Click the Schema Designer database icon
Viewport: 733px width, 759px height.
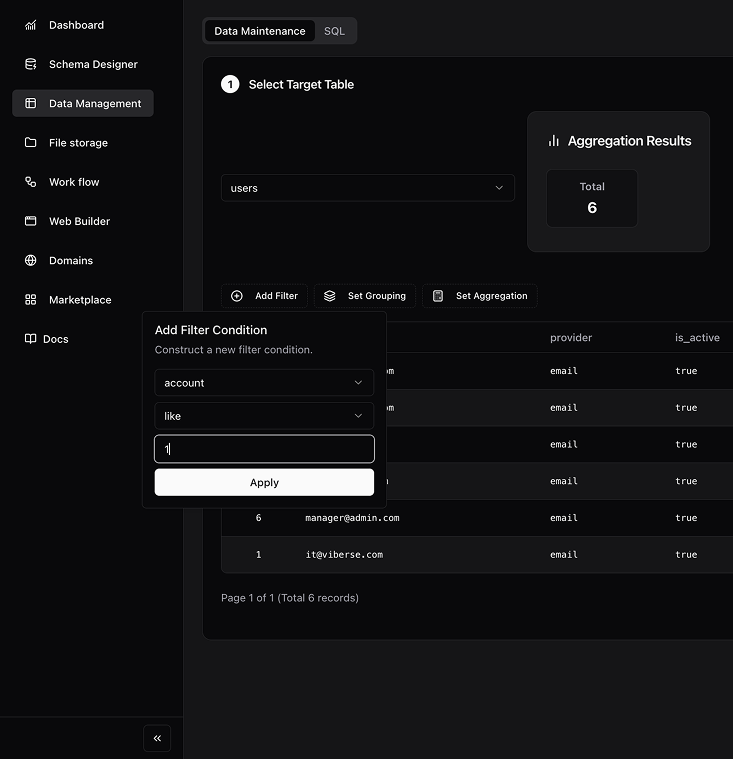pyautogui.click(x=30, y=64)
